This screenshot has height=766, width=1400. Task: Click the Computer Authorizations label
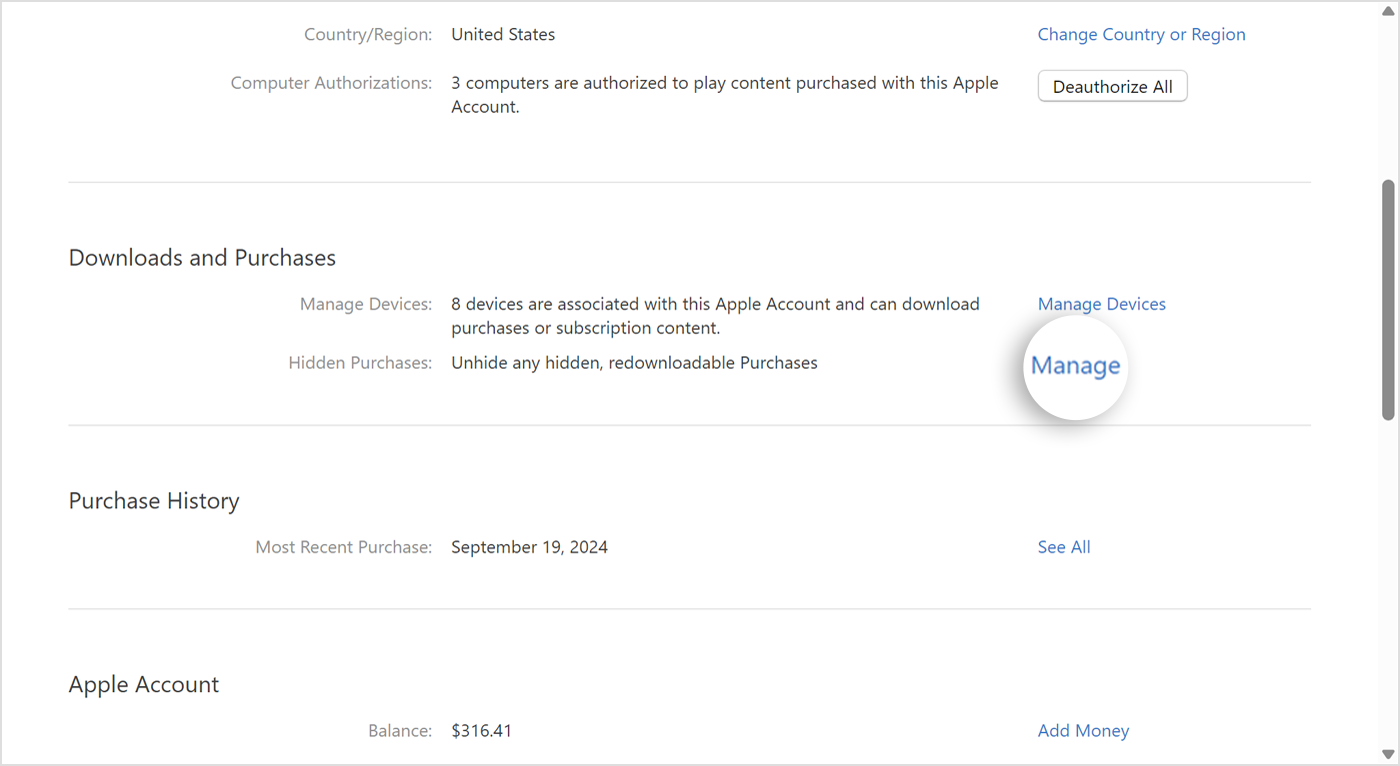[x=331, y=82]
